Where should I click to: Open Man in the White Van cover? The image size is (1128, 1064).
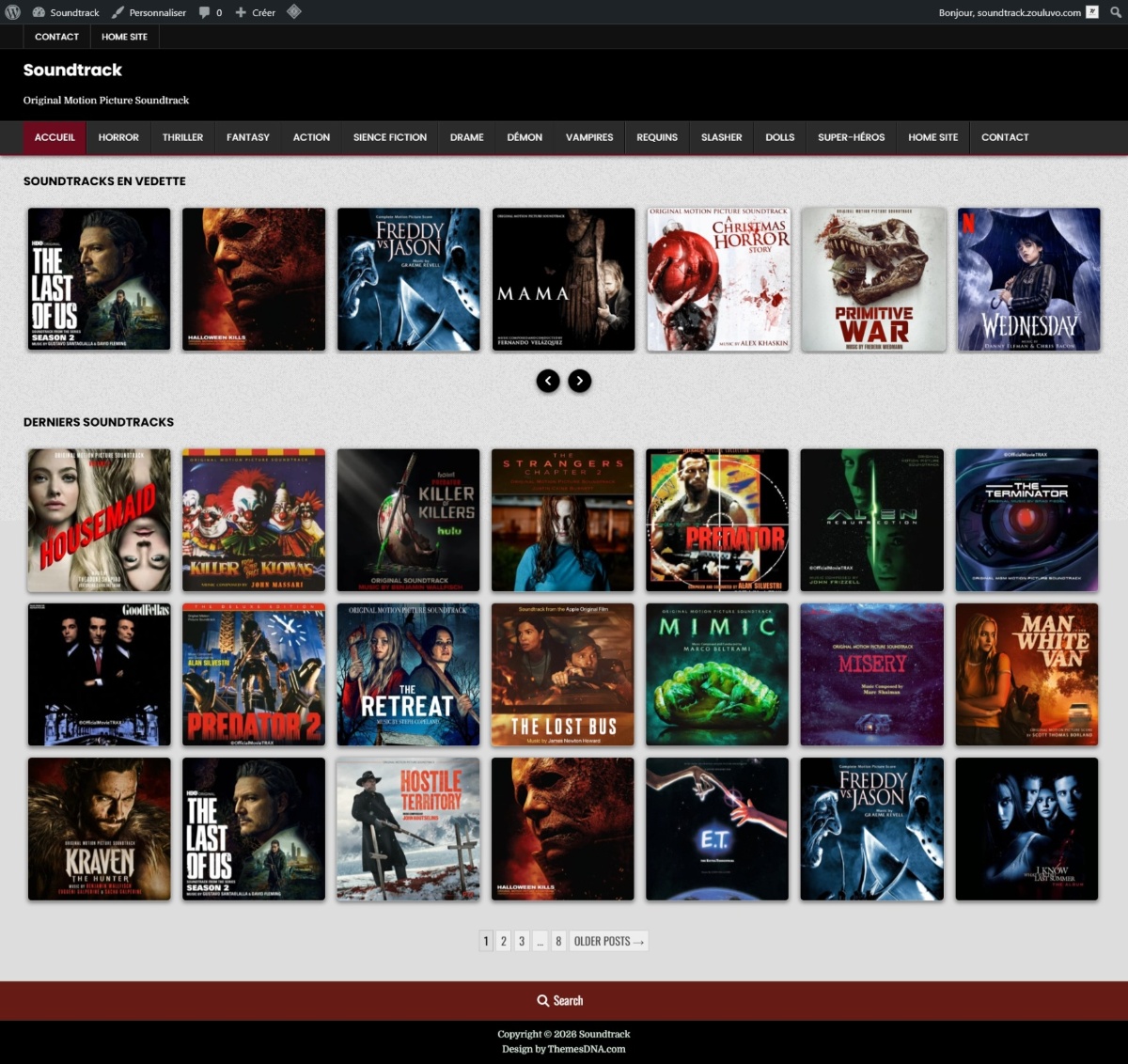[1026, 675]
